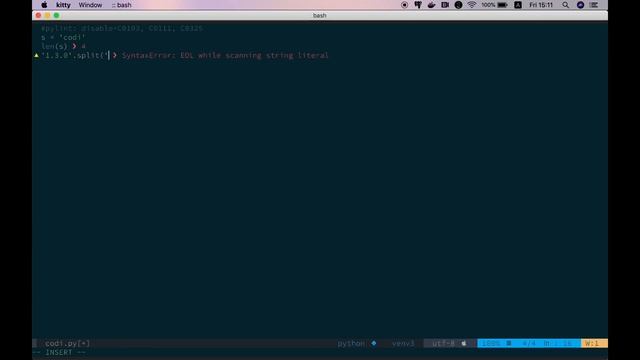Viewport: 640px width, 360px height.
Task: Click the dark circular menu bar icon
Action: (x=458, y=5)
